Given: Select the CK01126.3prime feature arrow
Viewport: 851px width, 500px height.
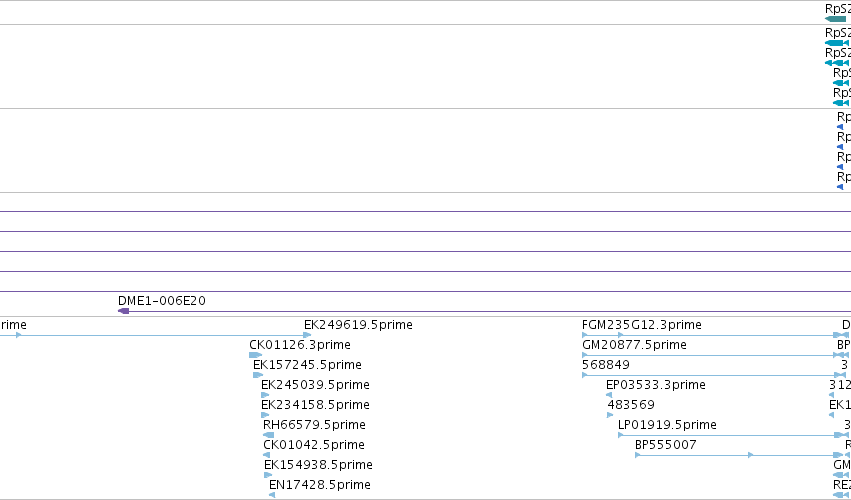Looking at the screenshot, I should tap(255, 355).
